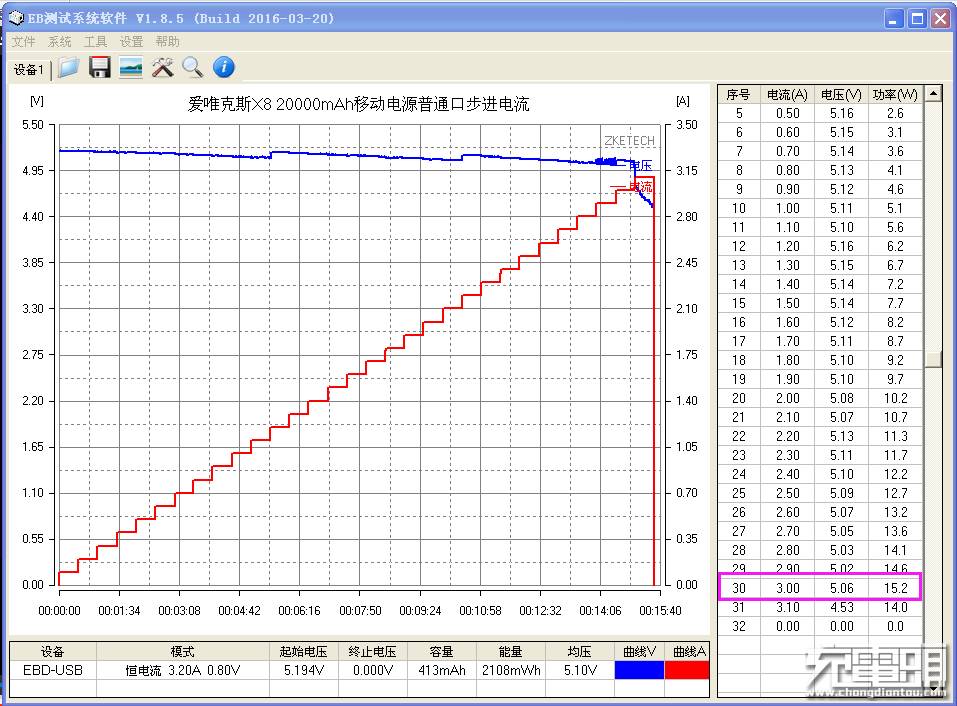The height and width of the screenshot is (706, 957).
Task: Open the 设置 menu
Action: (131, 41)
